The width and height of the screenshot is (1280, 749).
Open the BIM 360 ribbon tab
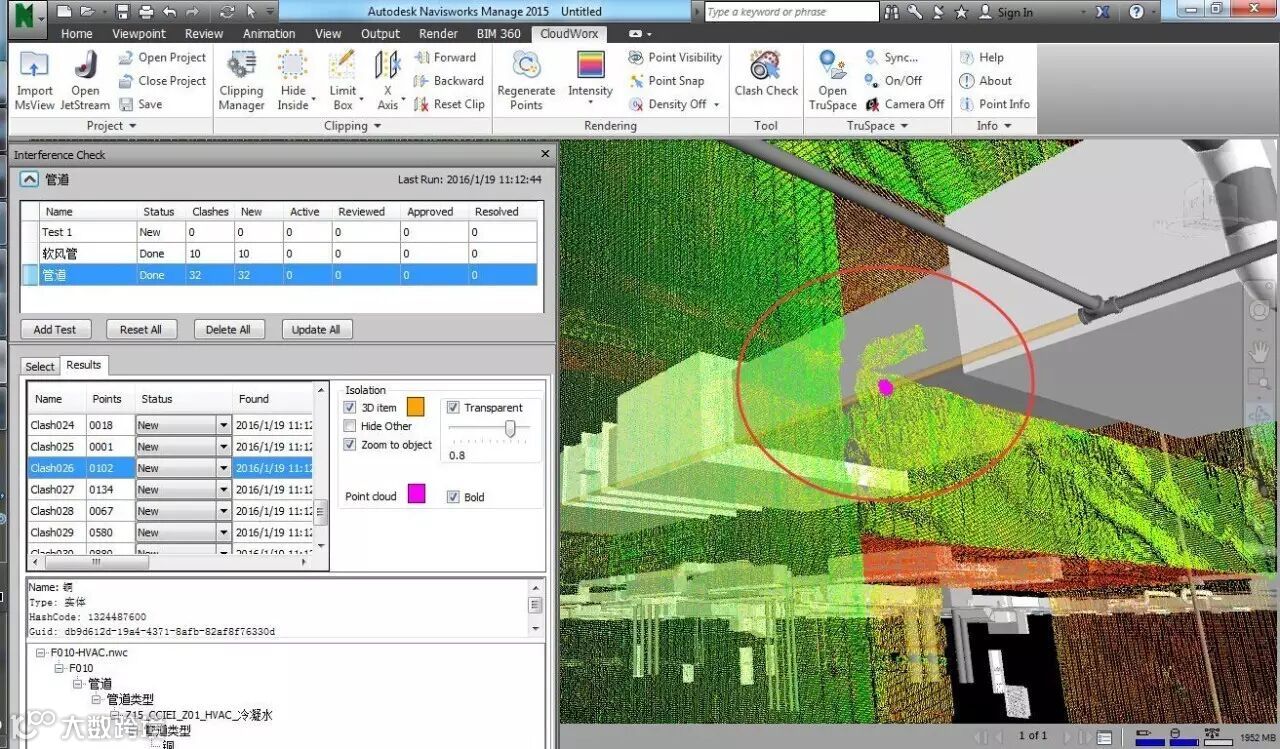click(x=498, y=34)
